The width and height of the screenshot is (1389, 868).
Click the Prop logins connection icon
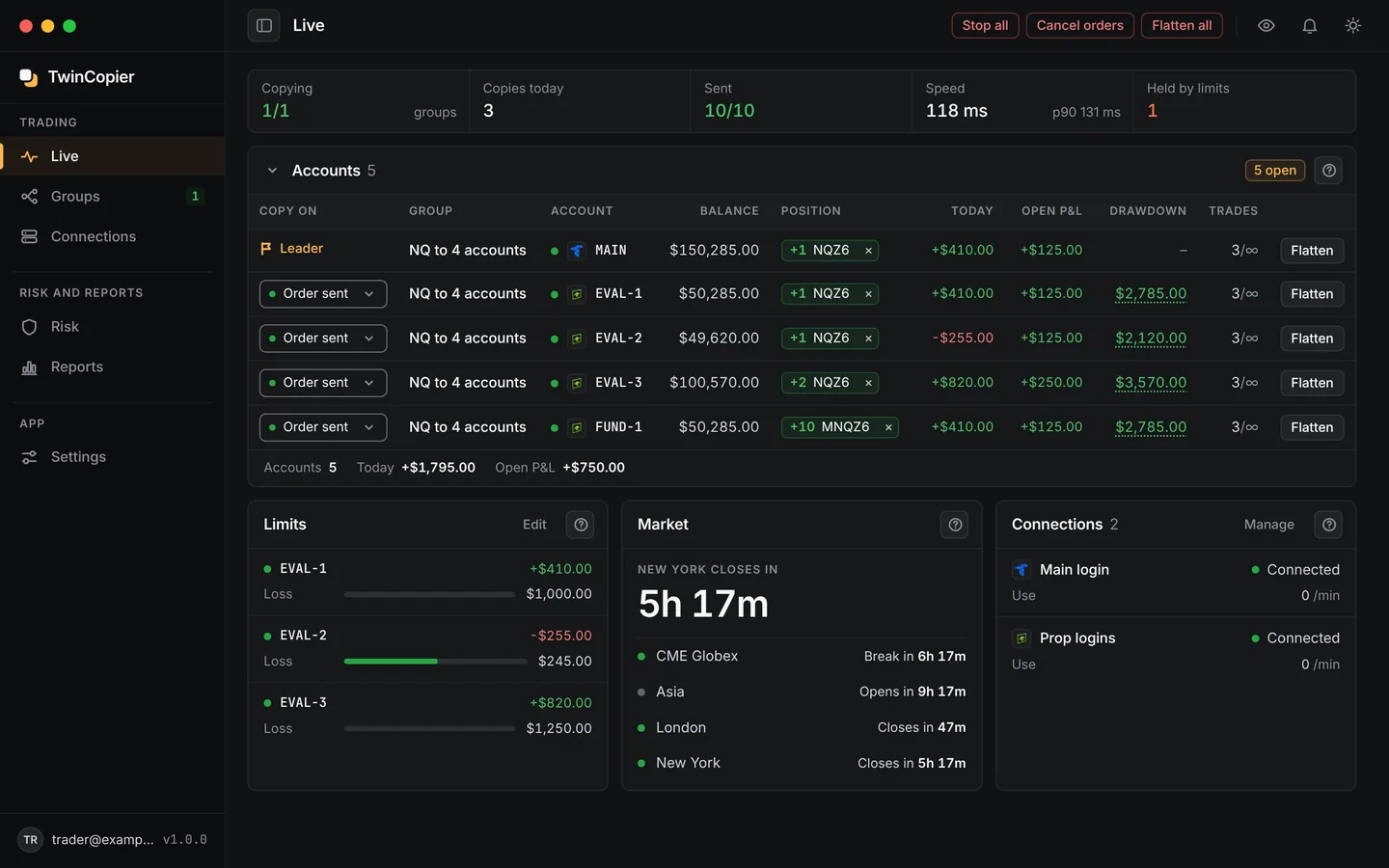[x=1021, y=638]
